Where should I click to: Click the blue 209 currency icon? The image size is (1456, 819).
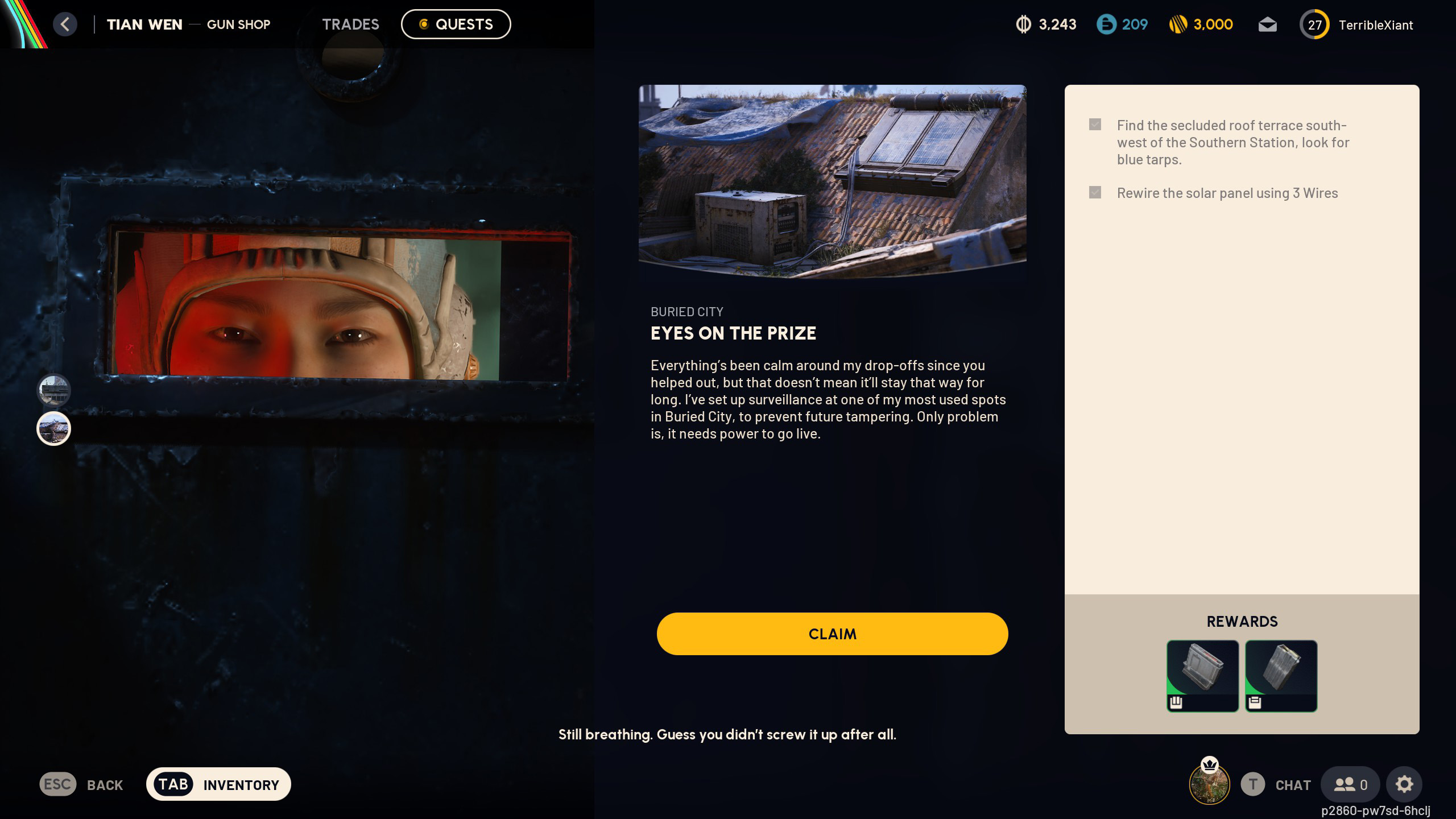coord(1106,24)
